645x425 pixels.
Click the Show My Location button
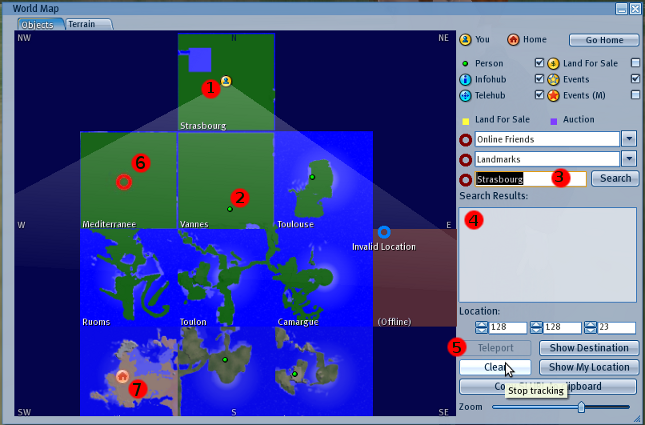click(589, 367)
